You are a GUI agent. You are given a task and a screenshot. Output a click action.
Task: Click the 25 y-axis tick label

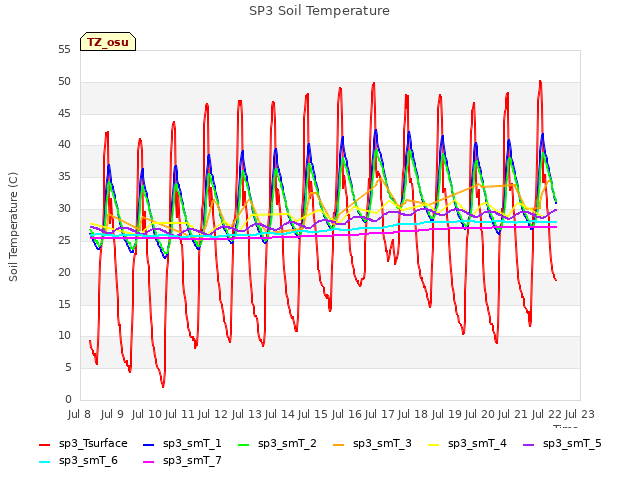pos(64,240)
